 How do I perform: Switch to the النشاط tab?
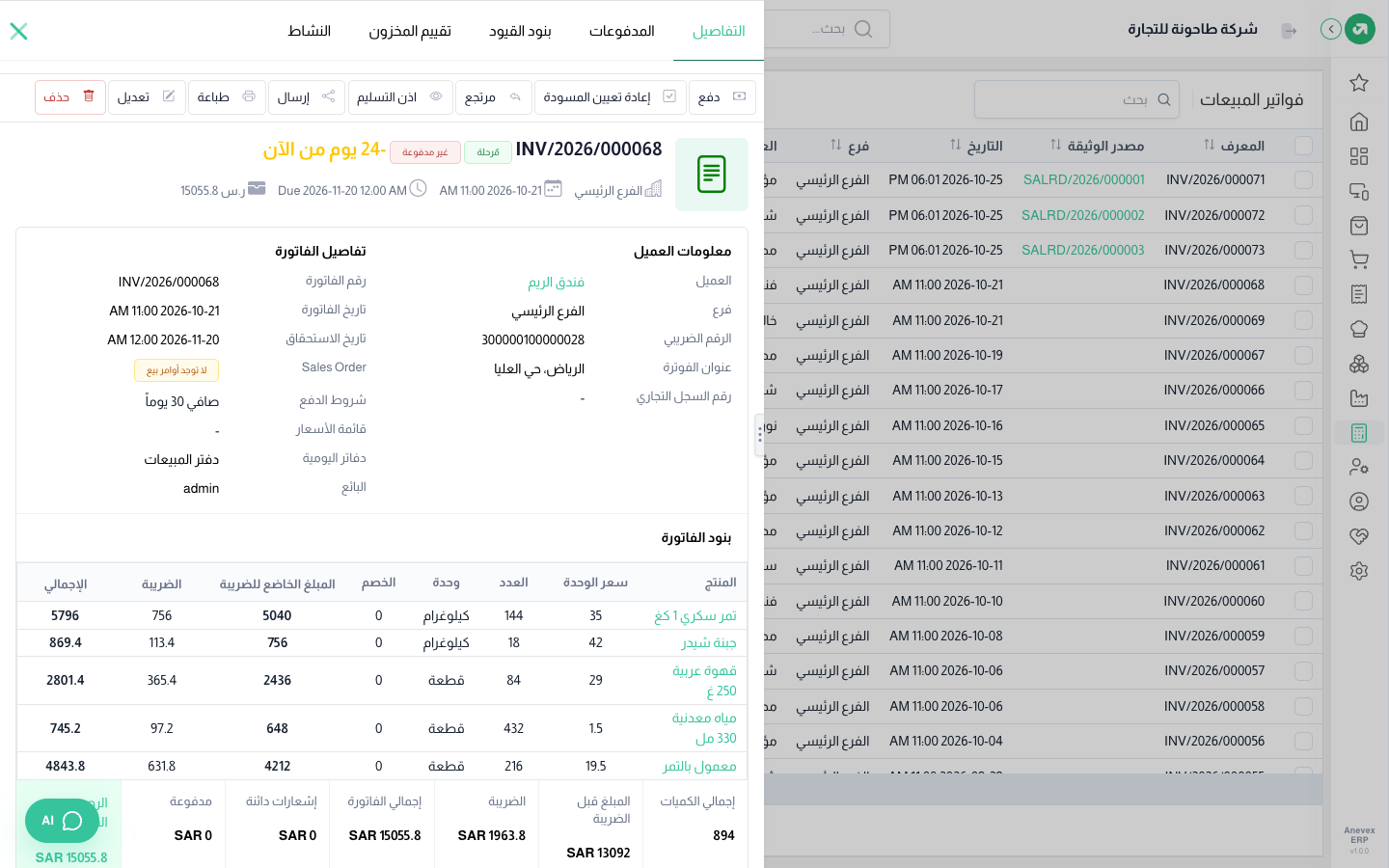310,31
